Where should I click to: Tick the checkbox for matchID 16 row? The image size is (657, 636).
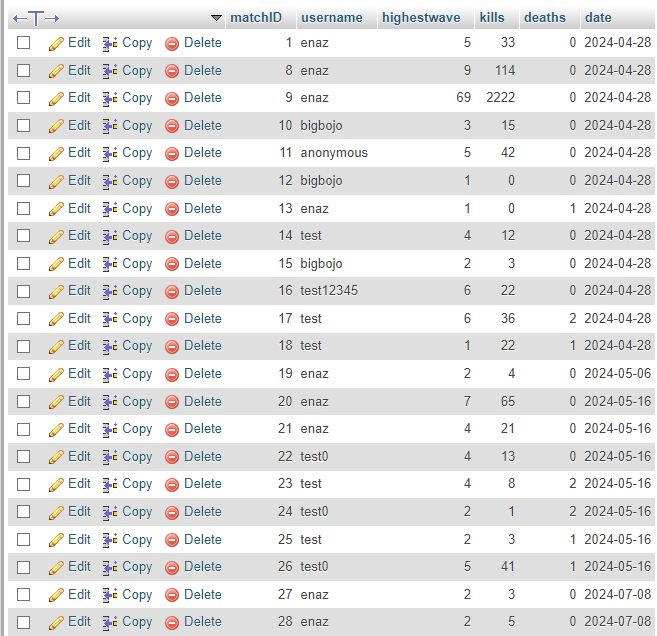click(x=24, y=291)
